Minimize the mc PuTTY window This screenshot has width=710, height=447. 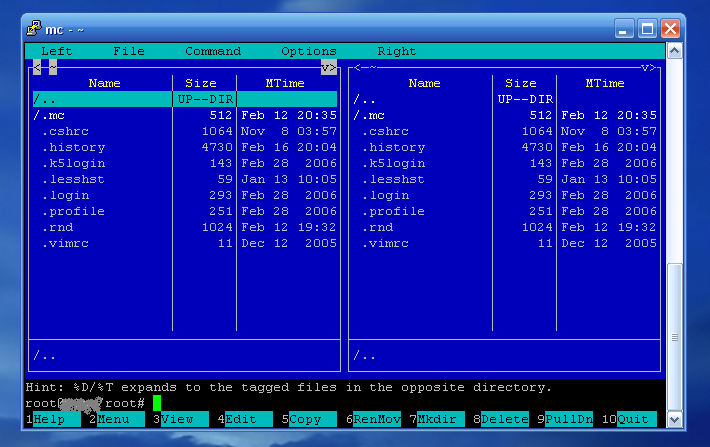624,29
